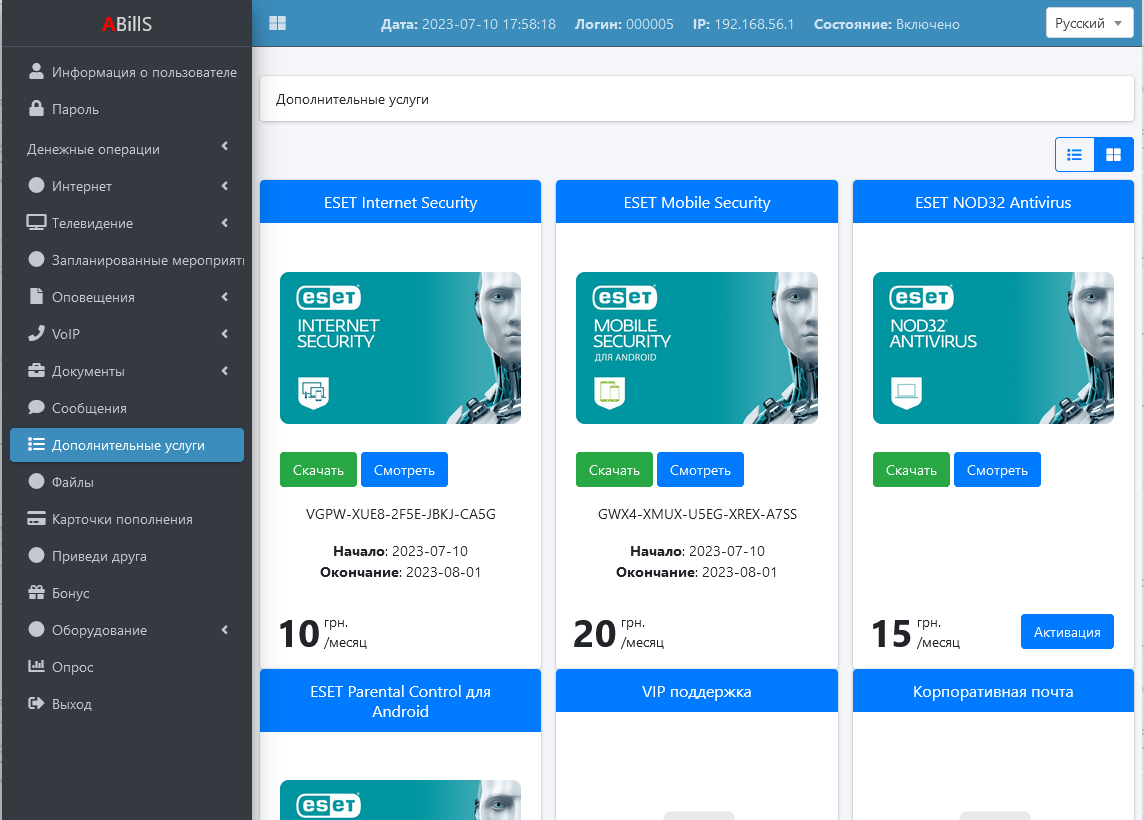View ESET Internet Security via Смотреть
The width and height of the screenshot is (1144, 820).
coord(404,470)
